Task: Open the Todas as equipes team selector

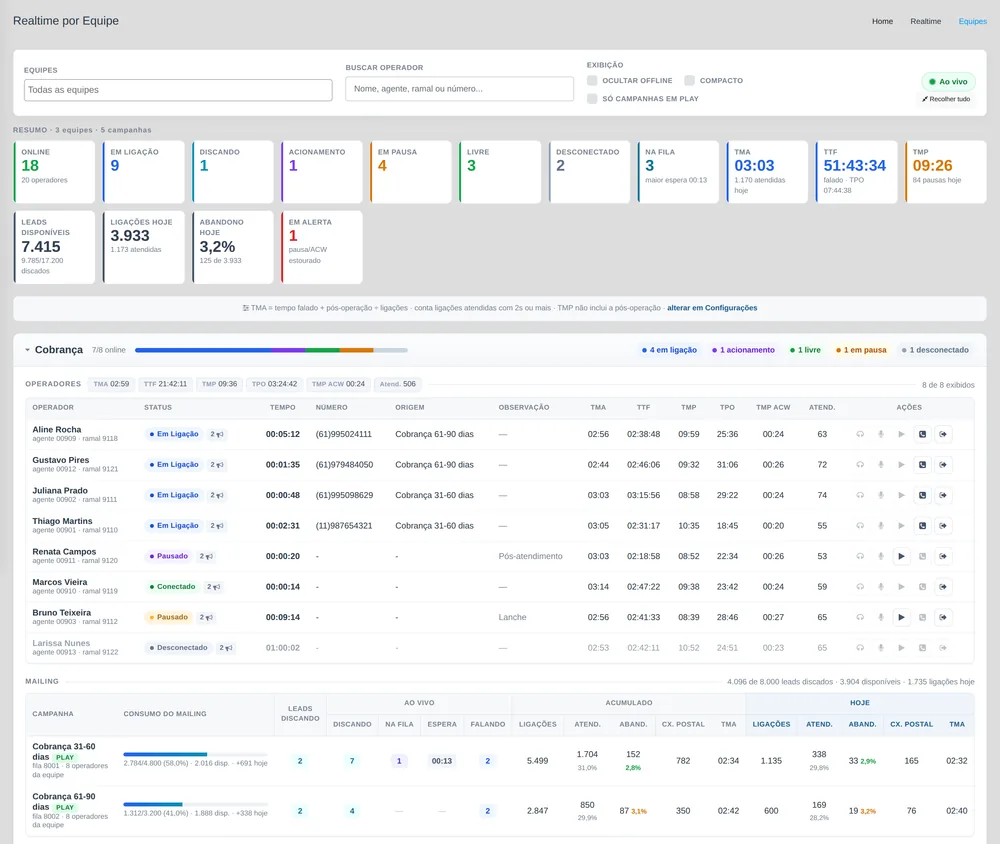Action: pos(178,90)
